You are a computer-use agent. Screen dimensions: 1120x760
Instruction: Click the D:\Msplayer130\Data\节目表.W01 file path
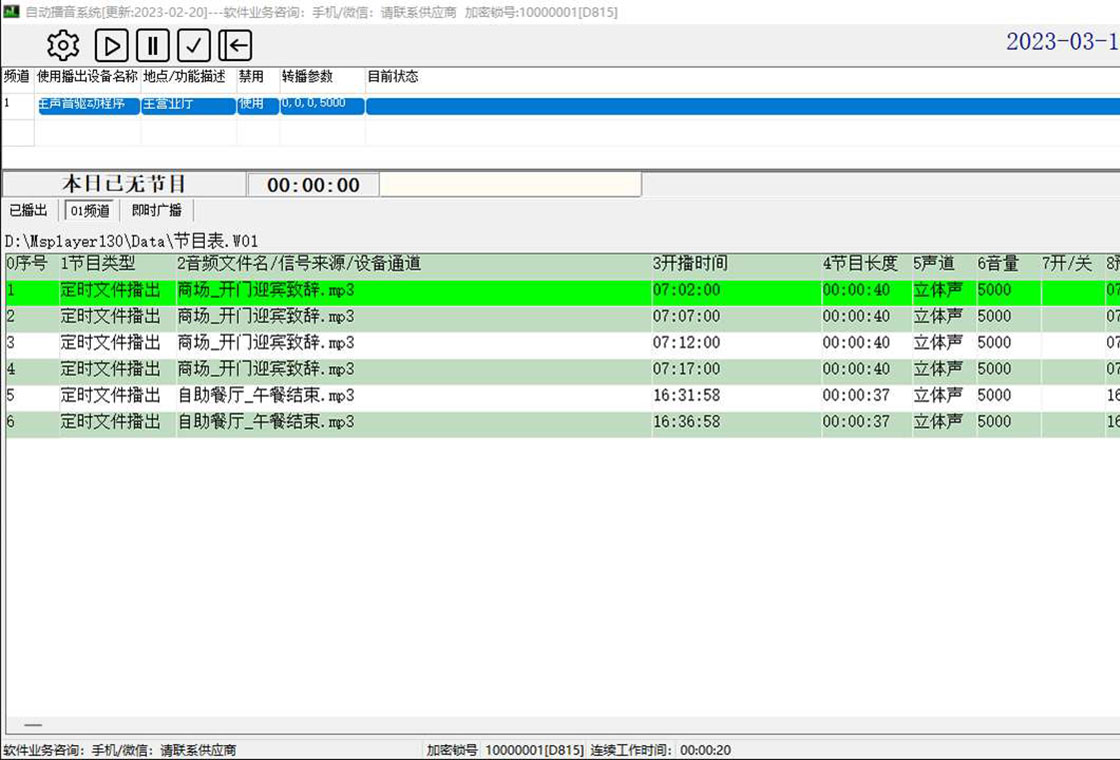131,241
